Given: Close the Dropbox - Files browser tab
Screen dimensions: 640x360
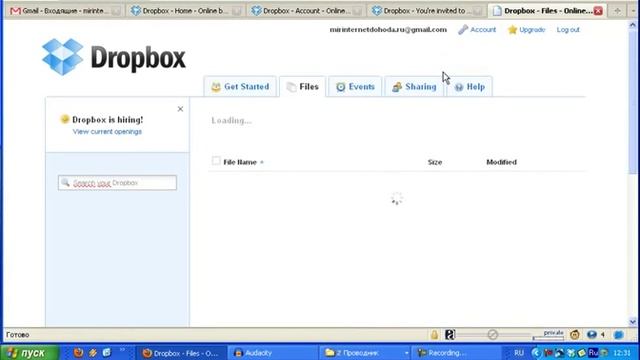Looking at the screenshot, I should tap(598, 11).
